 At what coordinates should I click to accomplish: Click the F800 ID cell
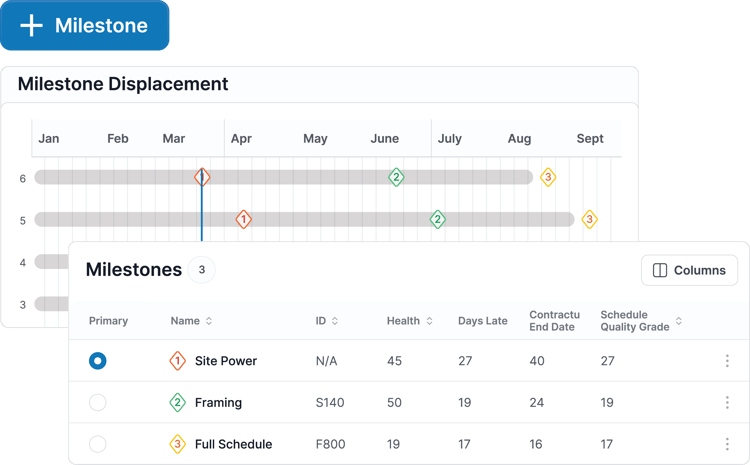330,444
